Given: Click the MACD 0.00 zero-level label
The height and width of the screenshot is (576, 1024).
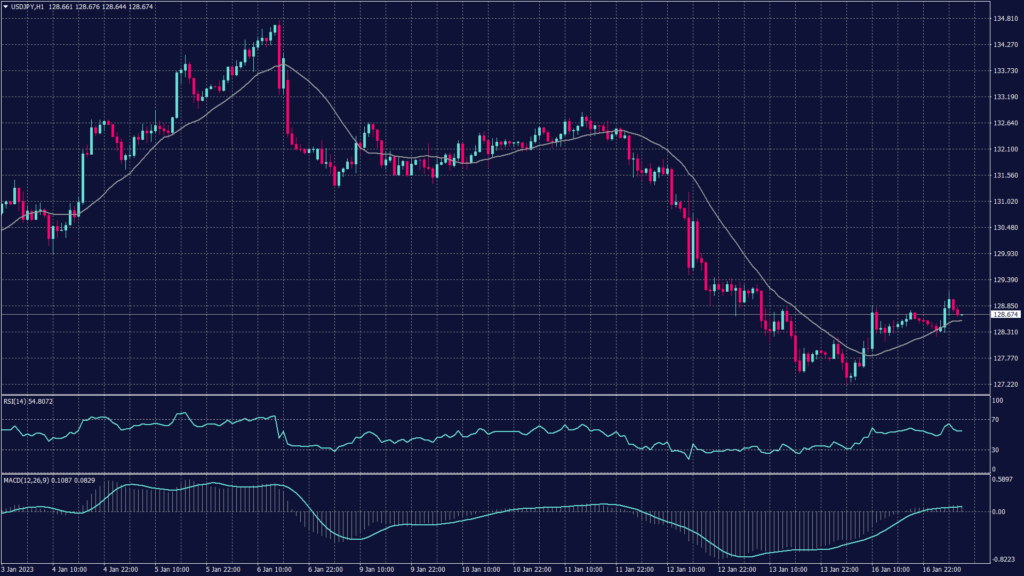Looking at the screenshot, I should point(999,511).
